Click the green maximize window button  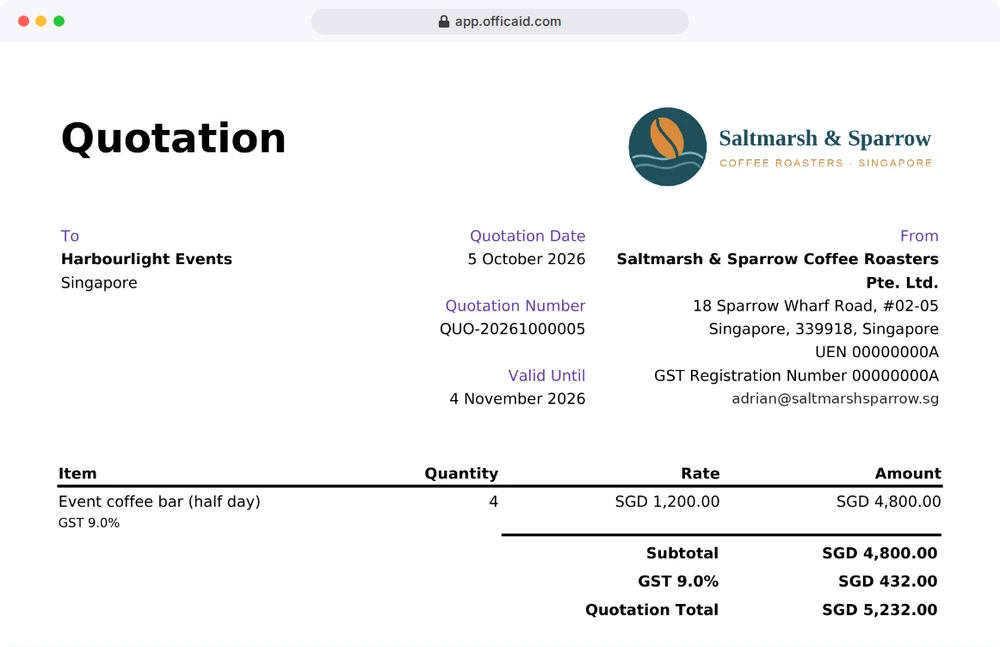(59, 21)
